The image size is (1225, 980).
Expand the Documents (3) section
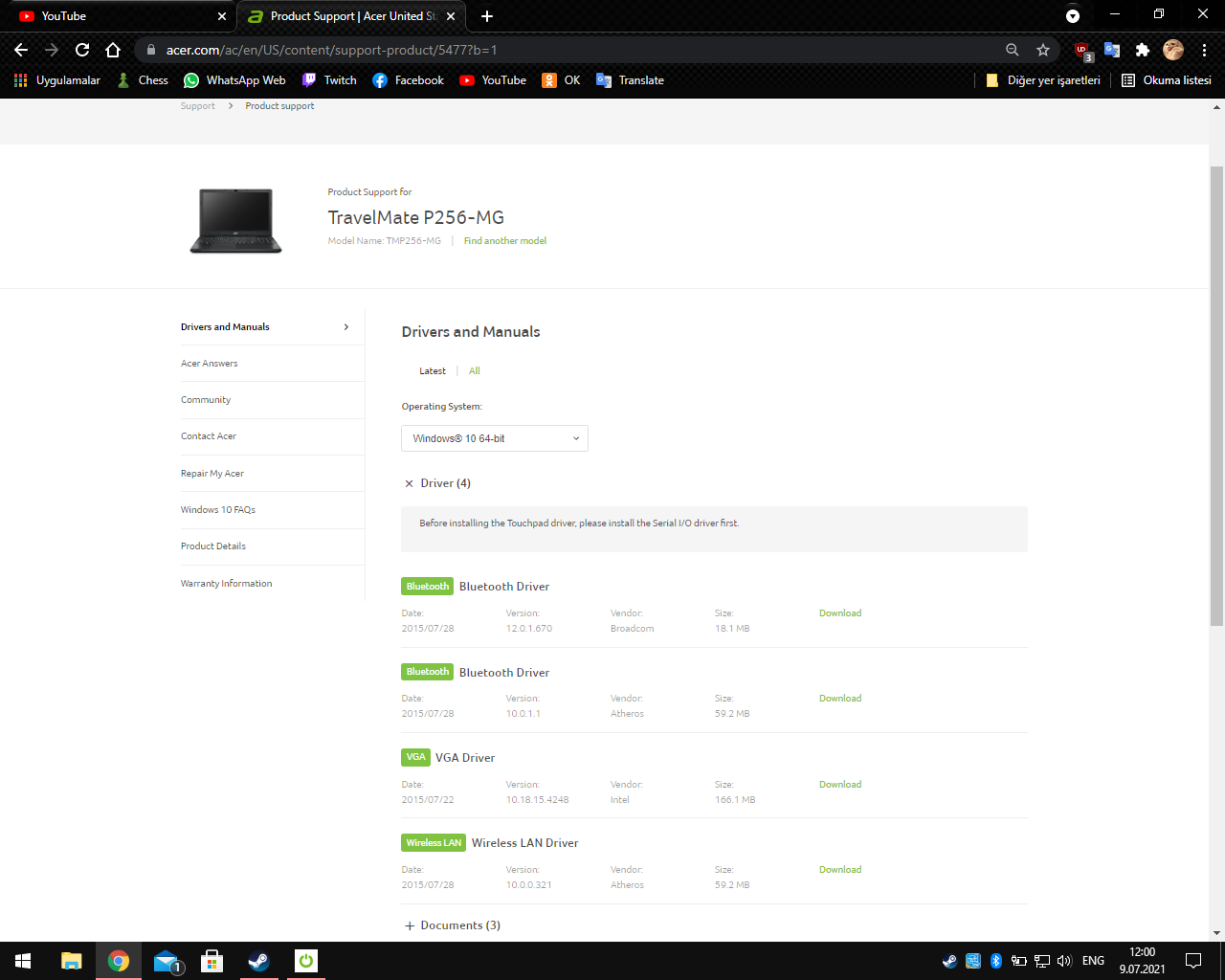pyautogui.click(x=453, y=925)
